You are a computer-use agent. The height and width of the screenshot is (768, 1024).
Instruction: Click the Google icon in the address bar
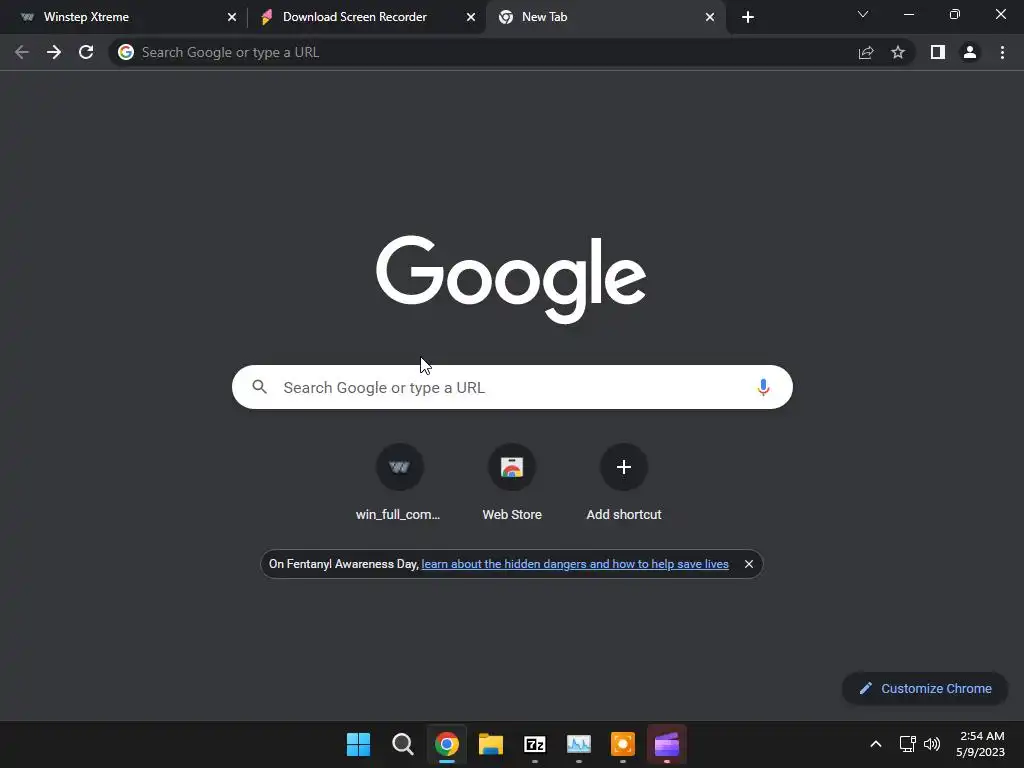(126, 52)
